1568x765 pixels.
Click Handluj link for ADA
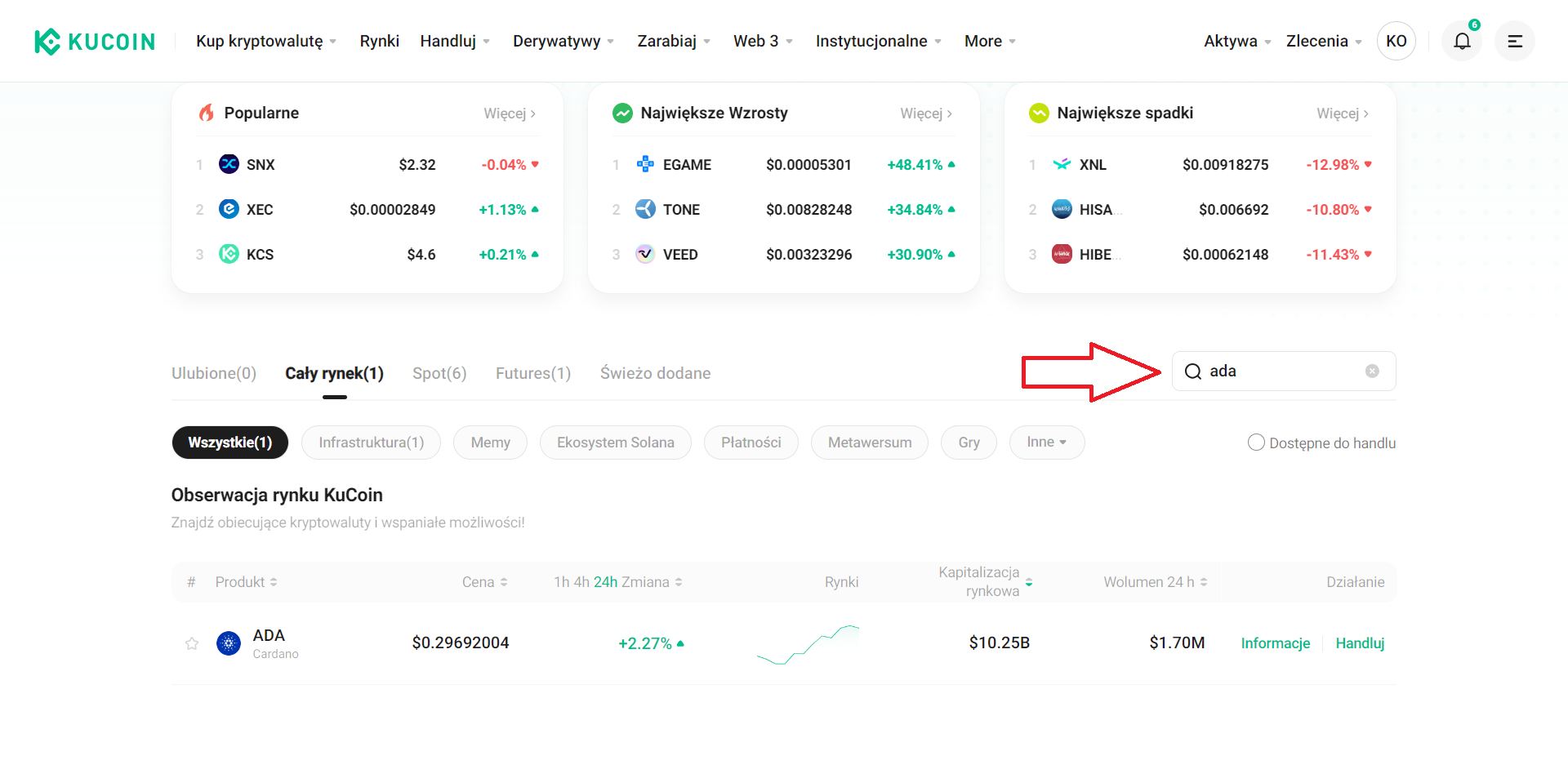tap(1361, 643)
